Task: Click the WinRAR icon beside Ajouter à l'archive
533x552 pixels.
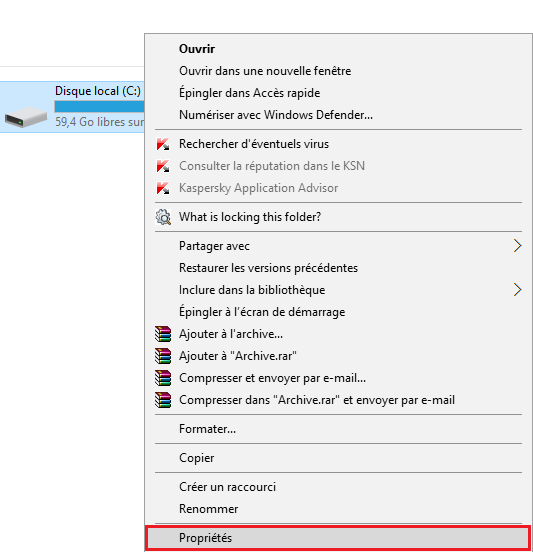Action: pos(163,334)
